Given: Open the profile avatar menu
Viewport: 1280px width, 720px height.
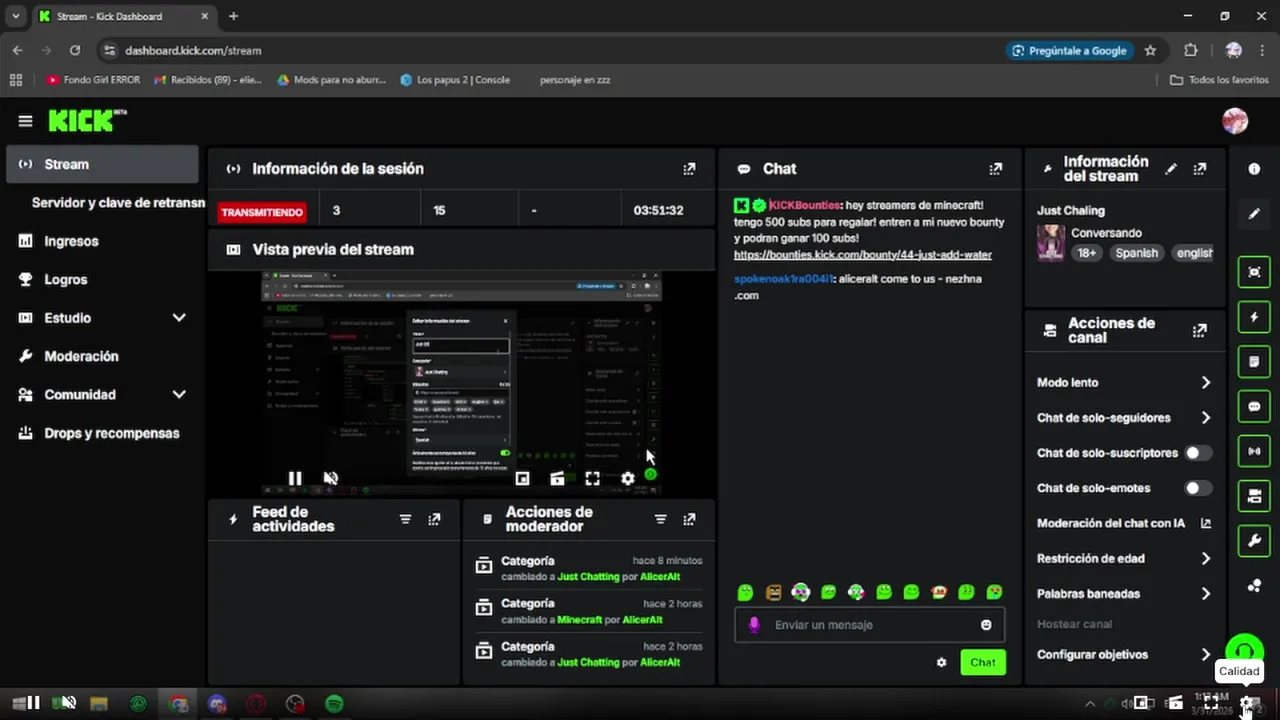Looking at the screenshot, I should tap(1235, 121).
